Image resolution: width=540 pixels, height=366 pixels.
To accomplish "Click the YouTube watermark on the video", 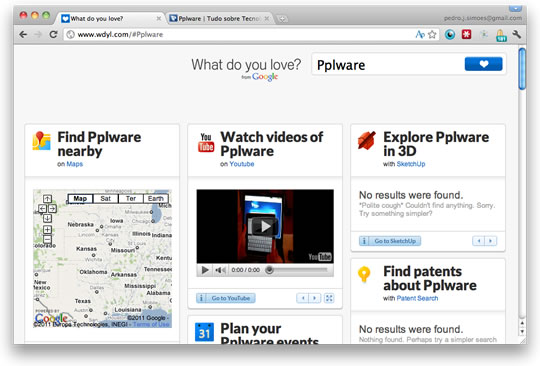I will (x=320, y=257).
